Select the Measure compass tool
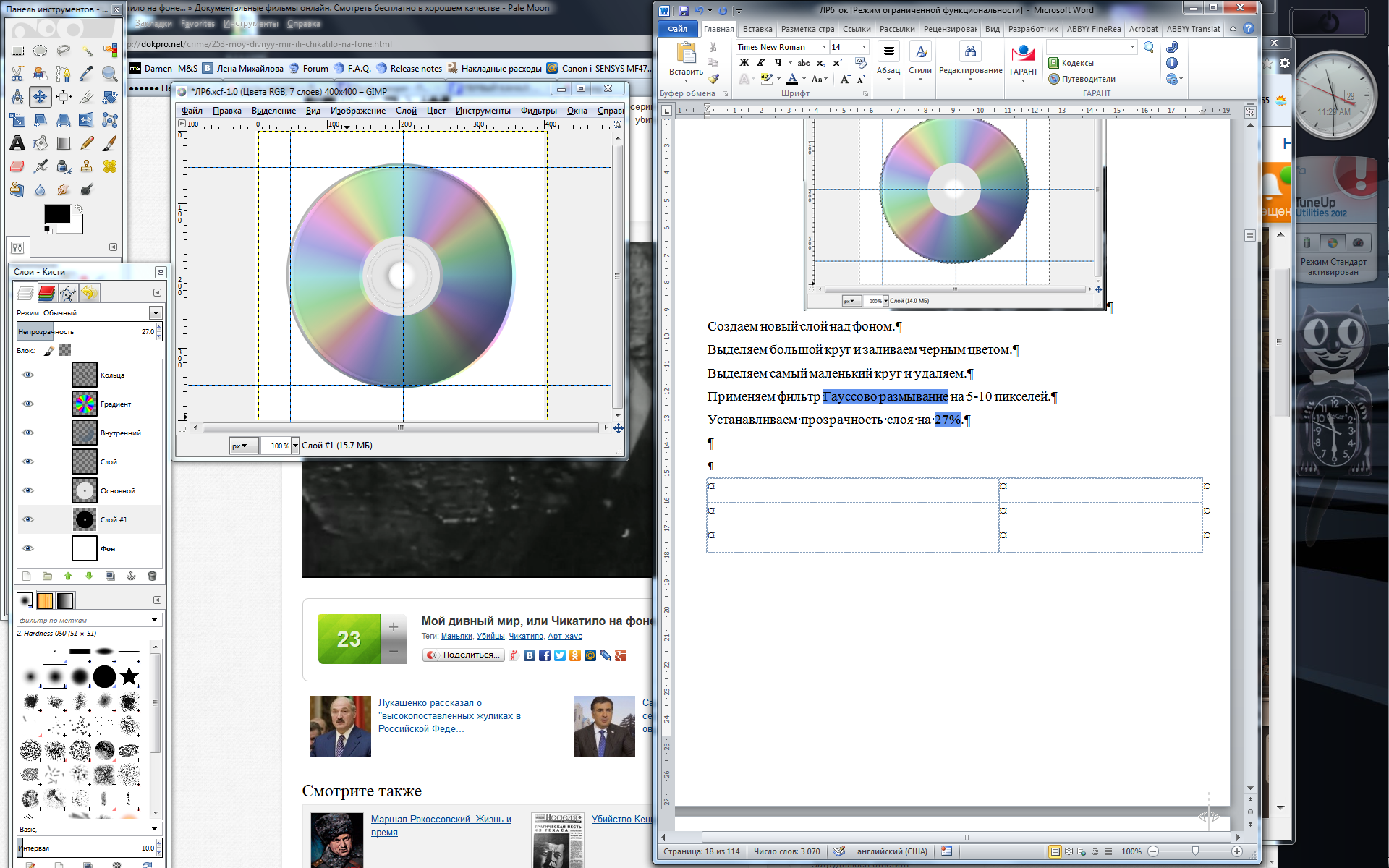This screenshot has height=868, width=1389. coord(17,97)
